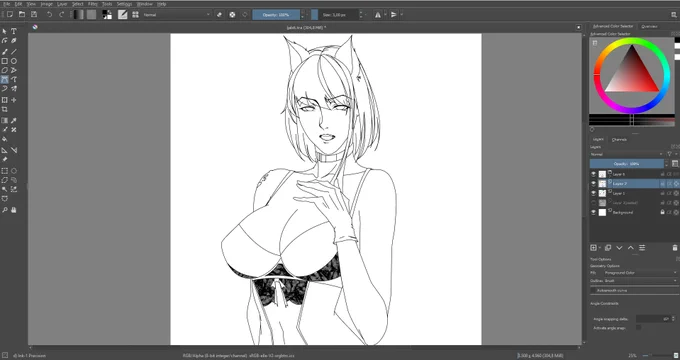Open the brush blending mode dropdown
The height and width of the screenshot is (360, 680).
tap(177, 15)
